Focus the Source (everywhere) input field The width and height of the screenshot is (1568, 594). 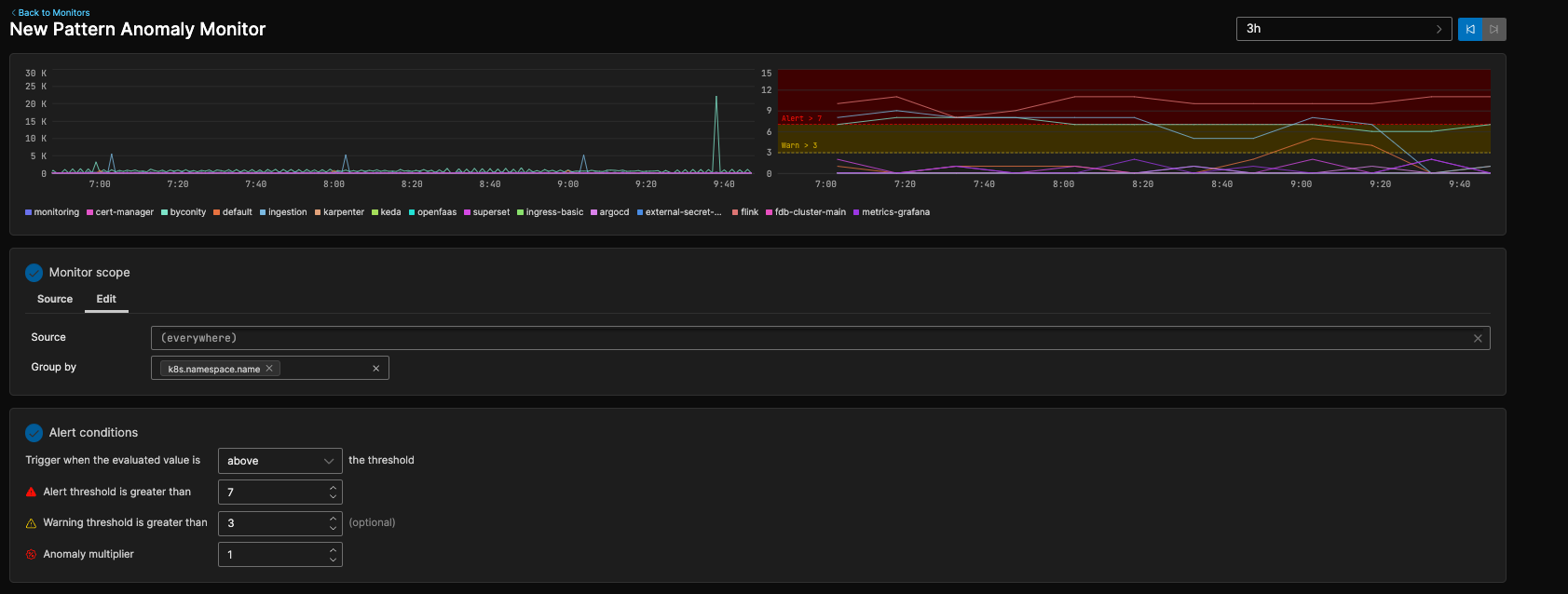coord(801,338)
